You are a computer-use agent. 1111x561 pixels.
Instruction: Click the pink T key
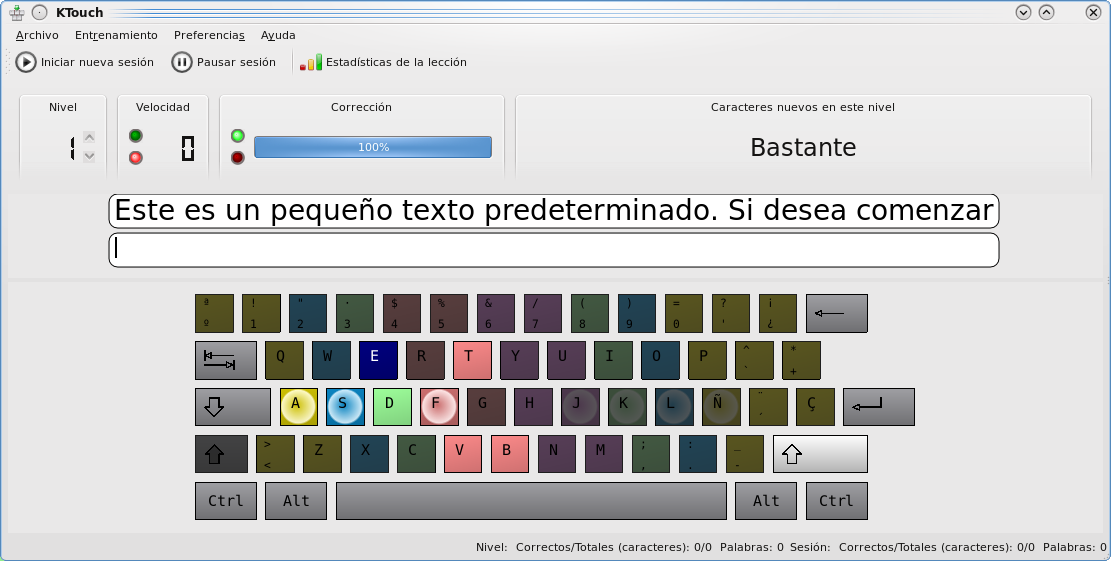[473, 360]
